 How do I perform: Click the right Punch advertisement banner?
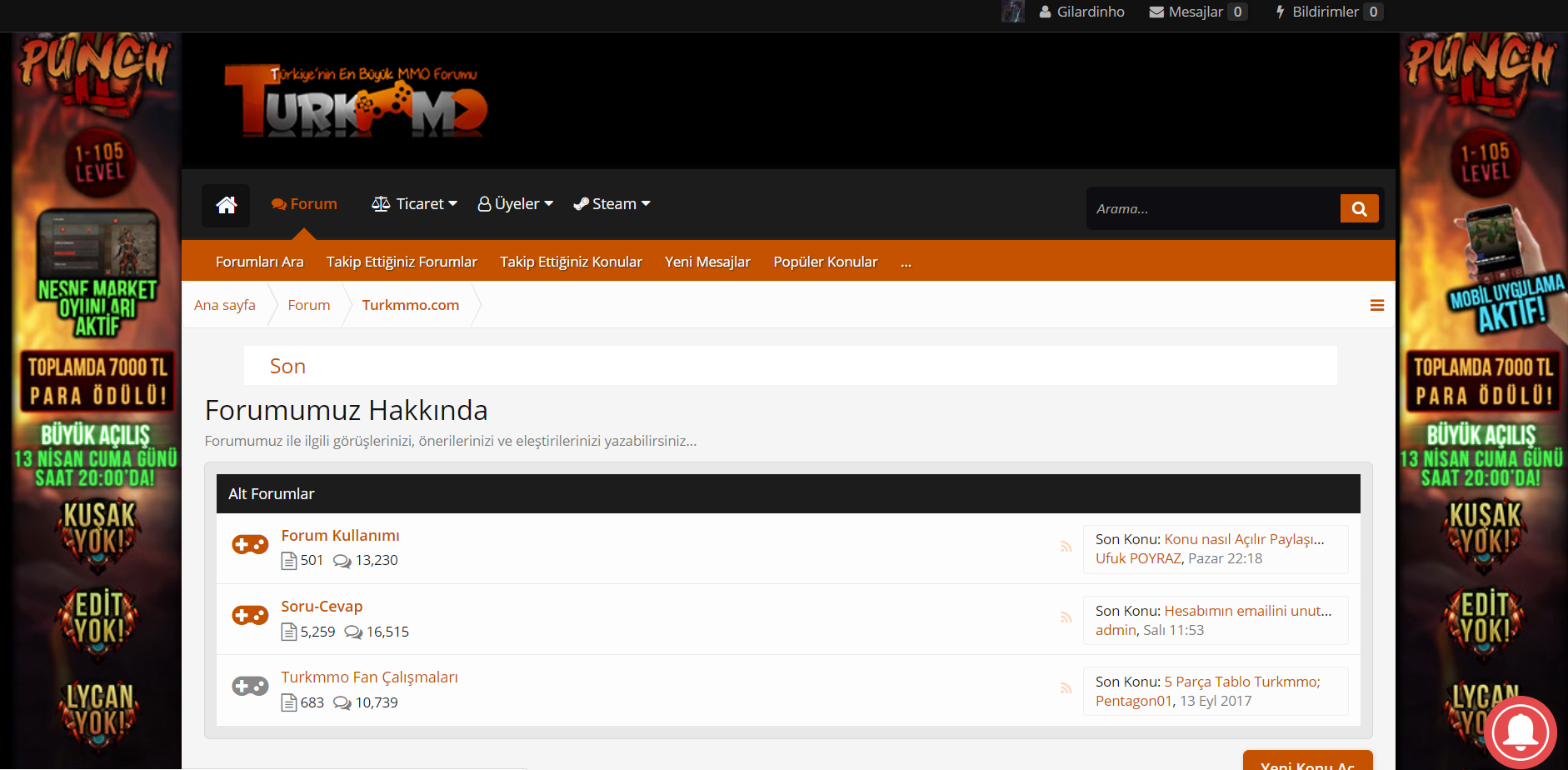point(1483,401)
